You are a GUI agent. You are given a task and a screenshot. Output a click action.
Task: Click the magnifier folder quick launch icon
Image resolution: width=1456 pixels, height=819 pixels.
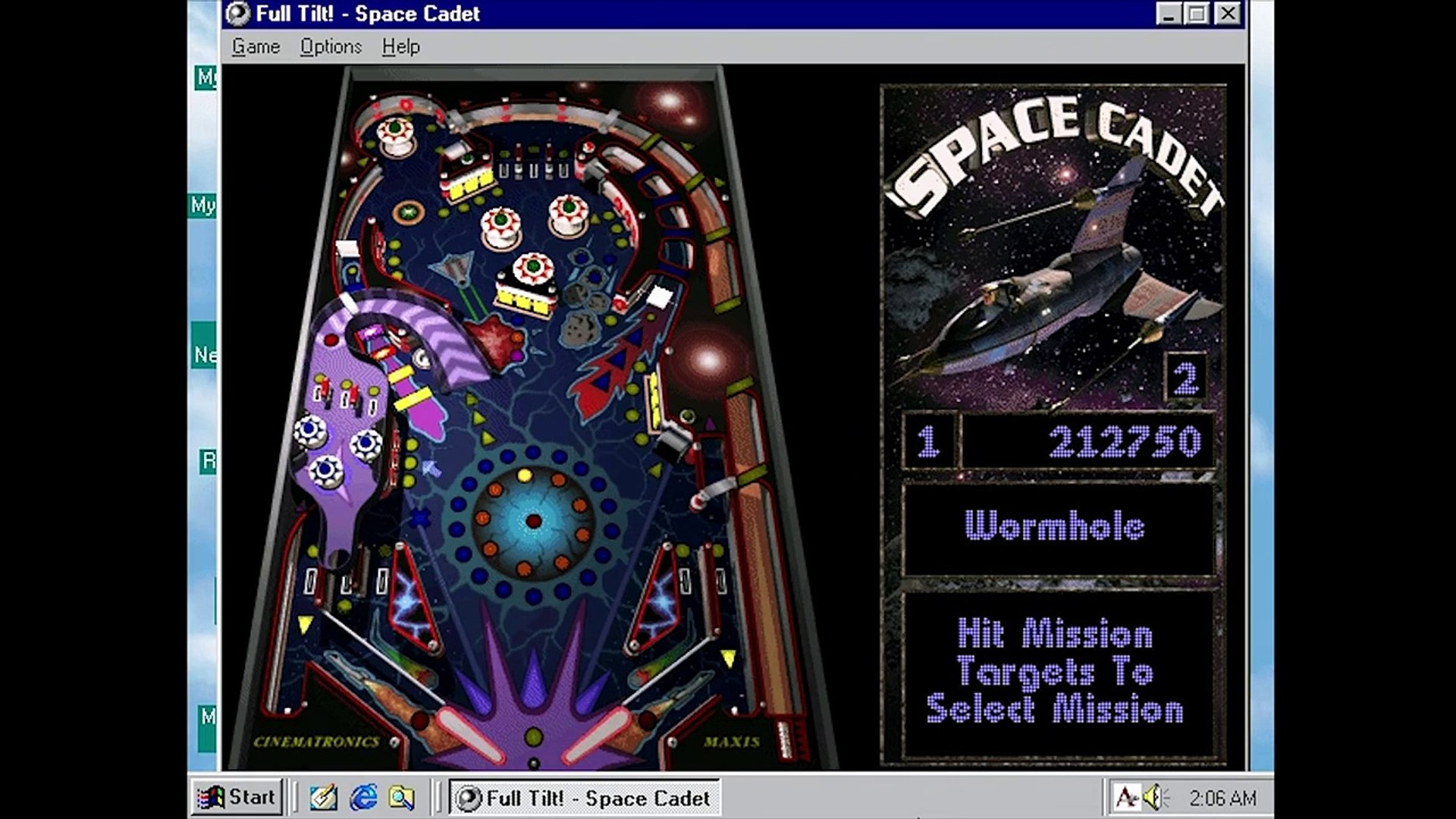tap(402, 797)
